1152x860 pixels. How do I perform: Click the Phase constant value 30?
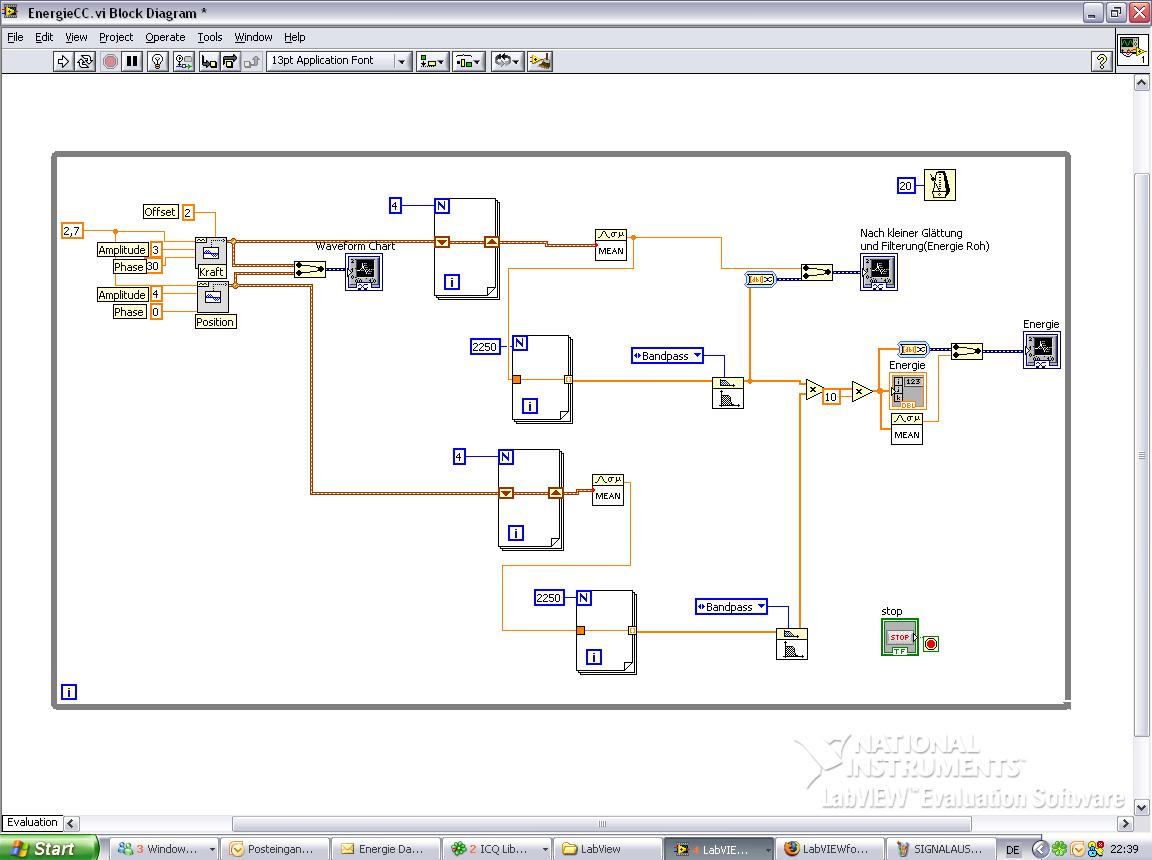coord(153,267)
